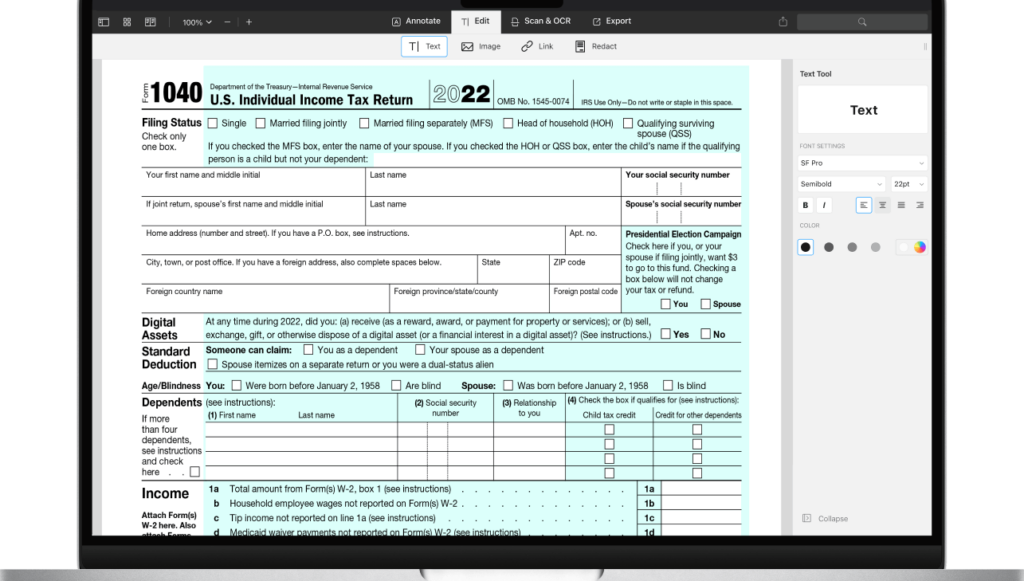Switch to the Annotate tab
Image resolution: width=1024 pixels, height=581 pixels.
click(416, 21)
